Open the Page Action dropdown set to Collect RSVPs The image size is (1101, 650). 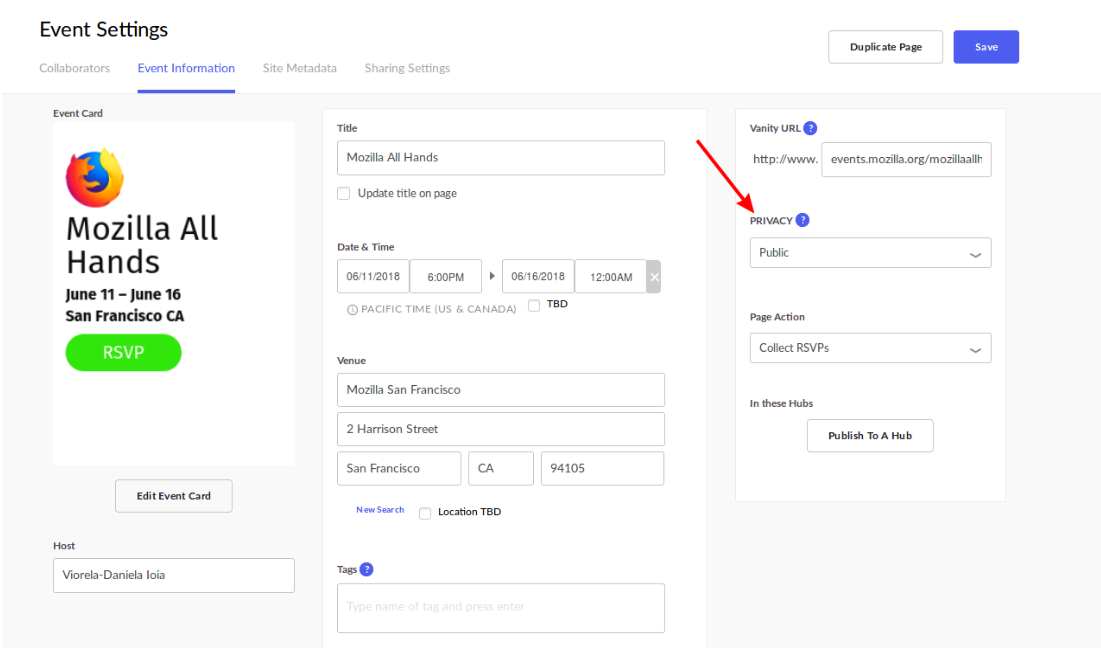click(x=870, y=348)
